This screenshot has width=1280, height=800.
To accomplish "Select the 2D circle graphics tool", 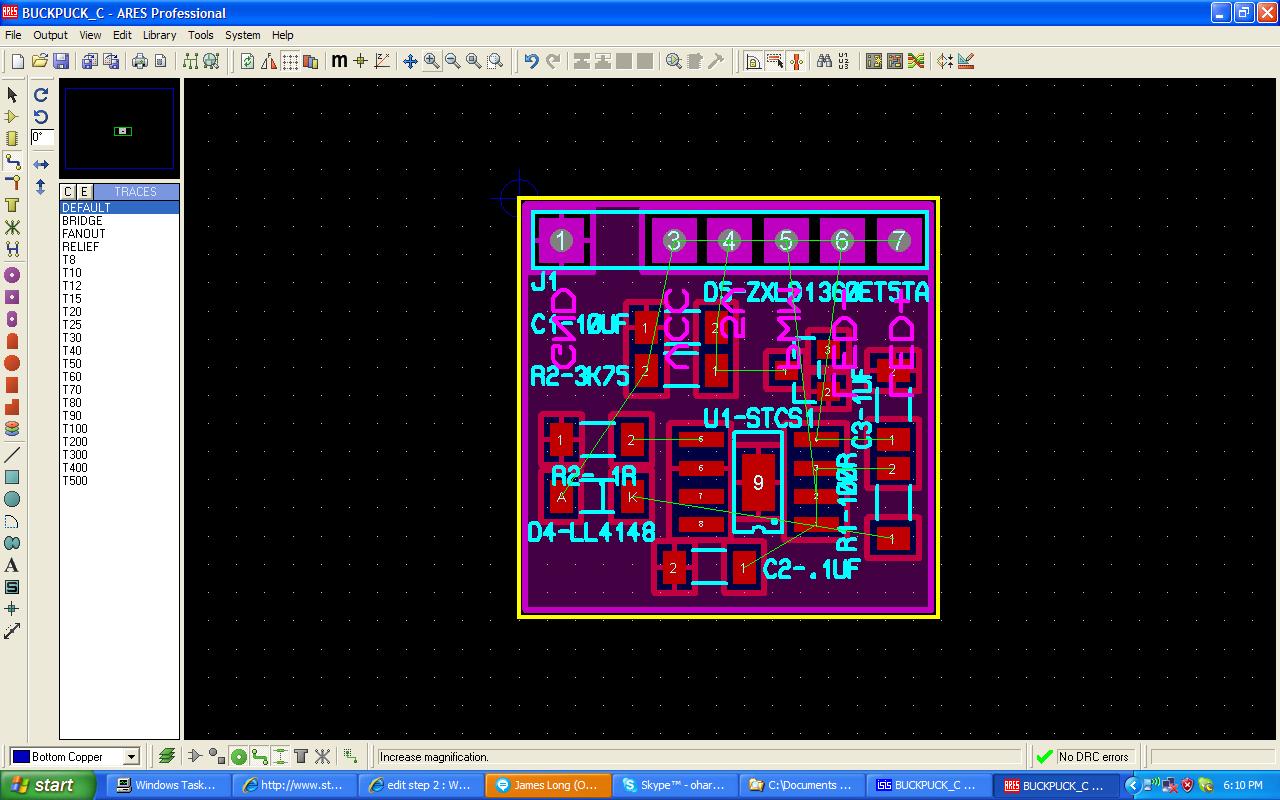I will [12, 499].
